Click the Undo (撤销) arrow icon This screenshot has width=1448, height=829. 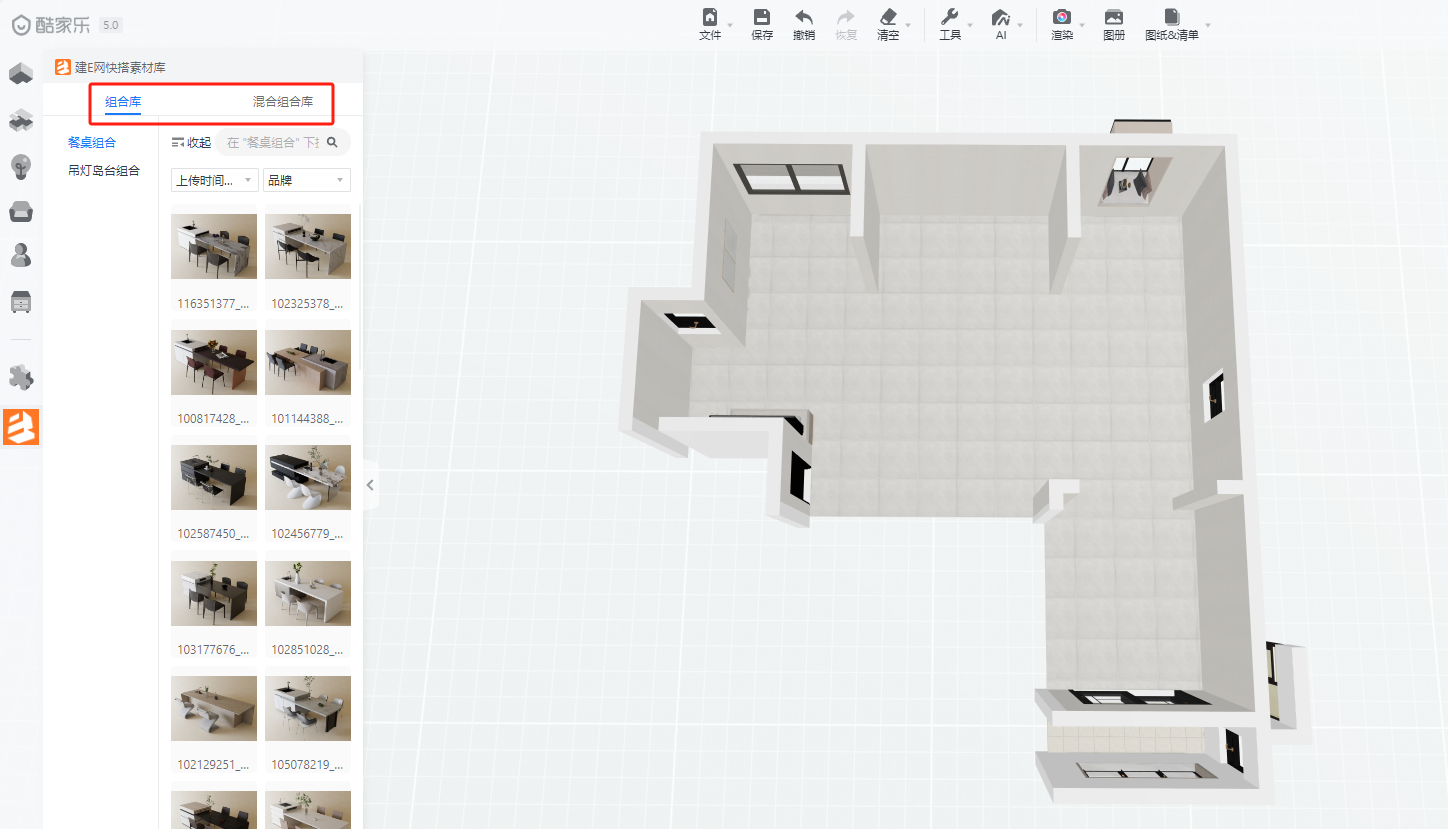803,18
